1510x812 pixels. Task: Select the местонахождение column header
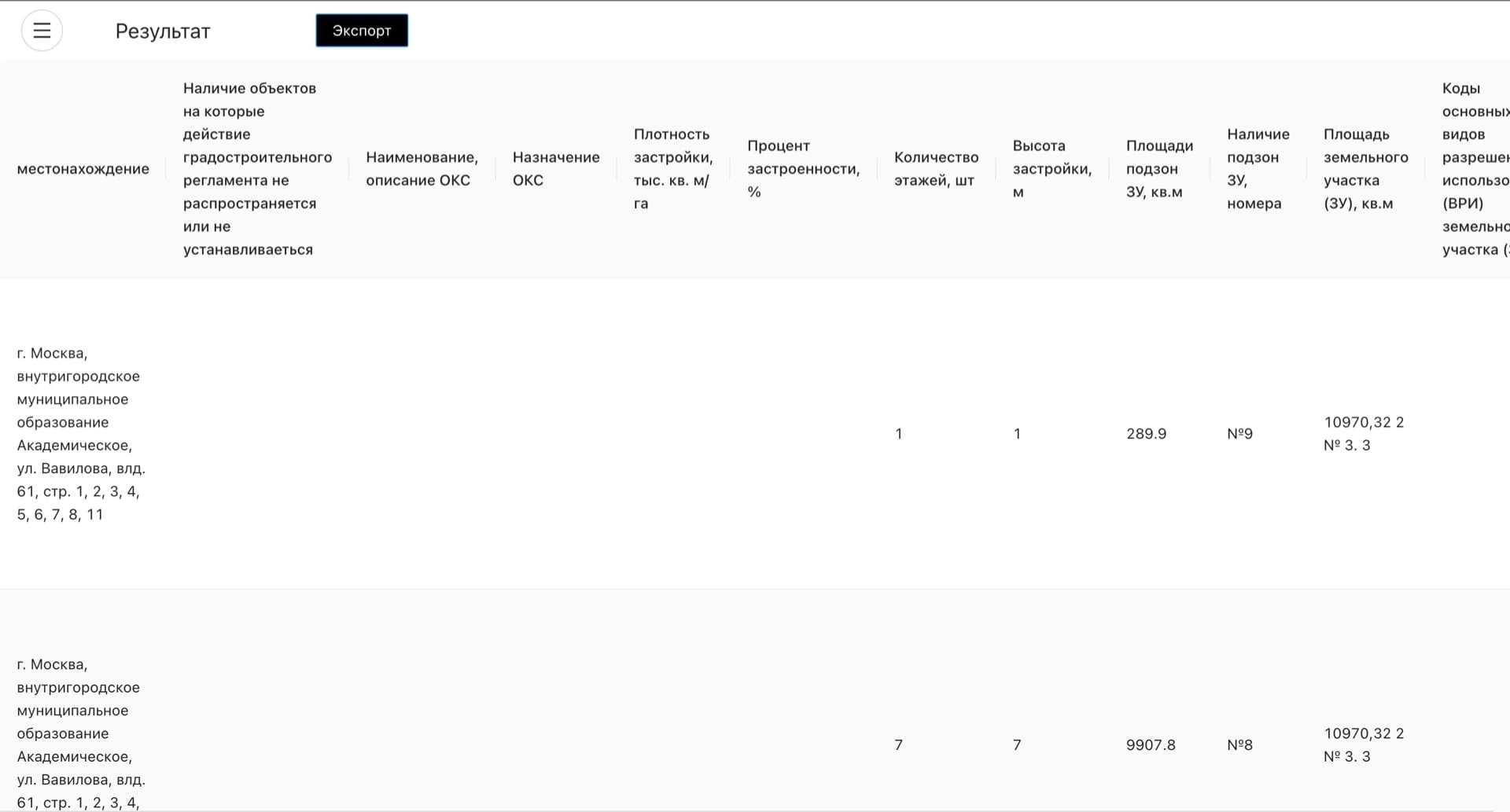83,169
